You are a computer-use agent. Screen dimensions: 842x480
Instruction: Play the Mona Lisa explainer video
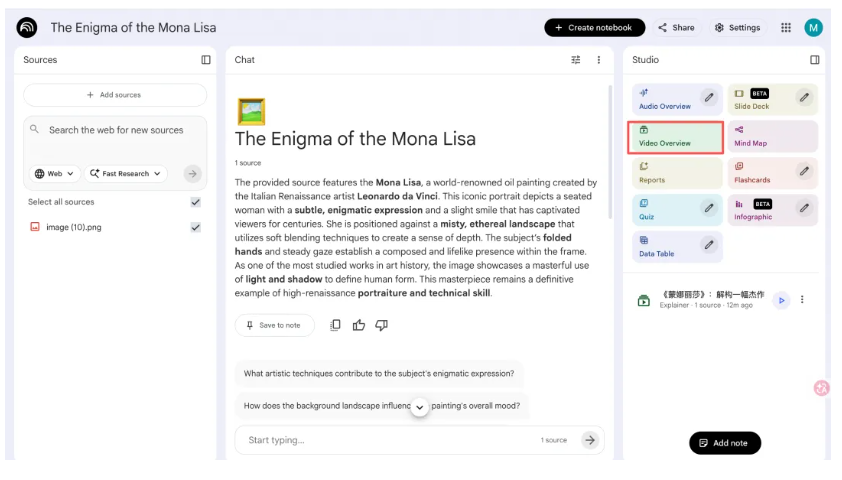782,300
